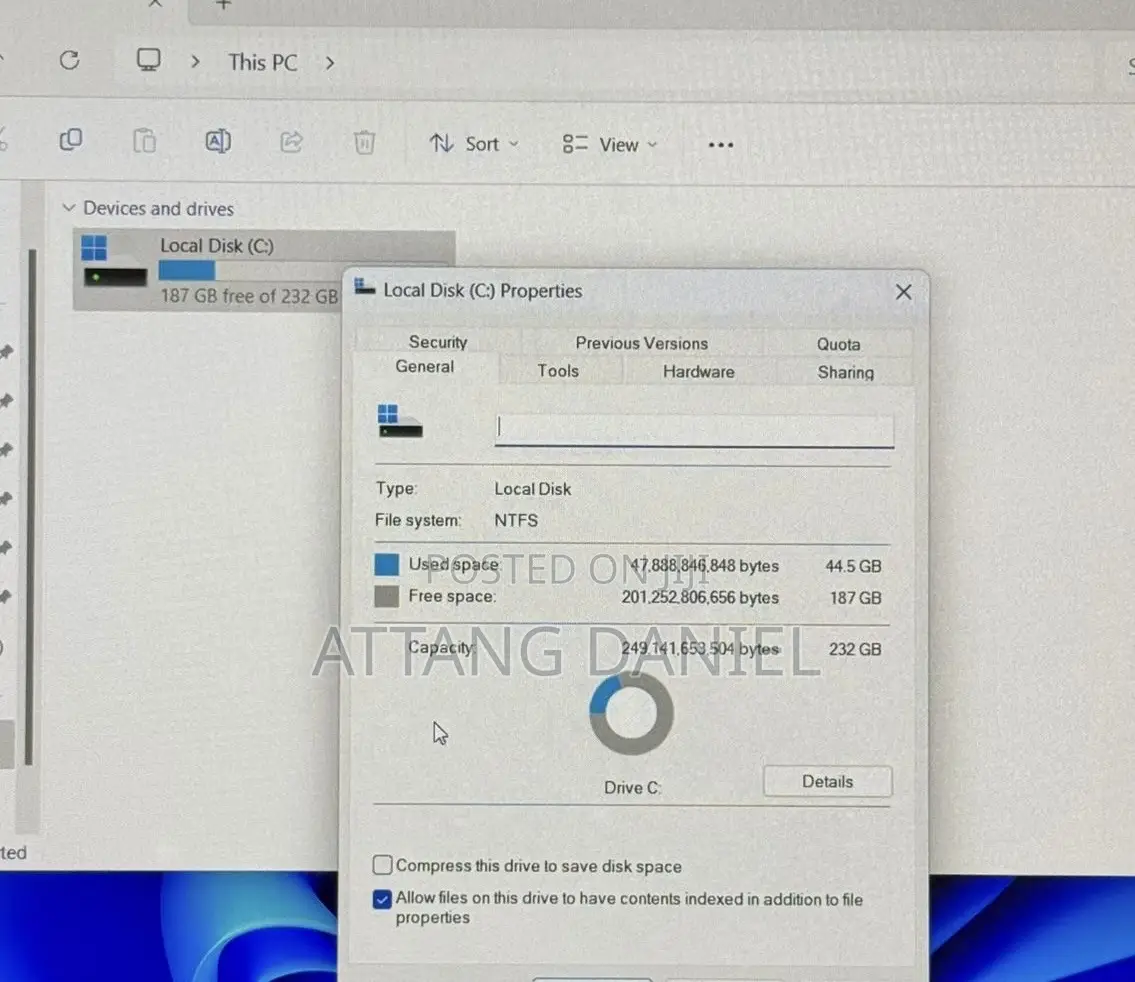1135x982 pixels.
Task: Uncheck Allow files to be indexed
Action: pyautogui.click(x=382, y=900)
